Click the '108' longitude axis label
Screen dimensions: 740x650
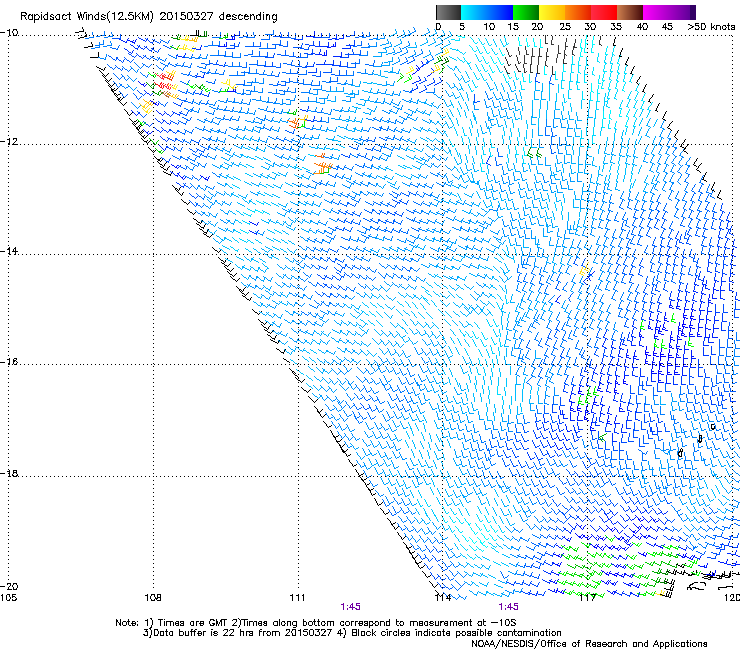153,598
